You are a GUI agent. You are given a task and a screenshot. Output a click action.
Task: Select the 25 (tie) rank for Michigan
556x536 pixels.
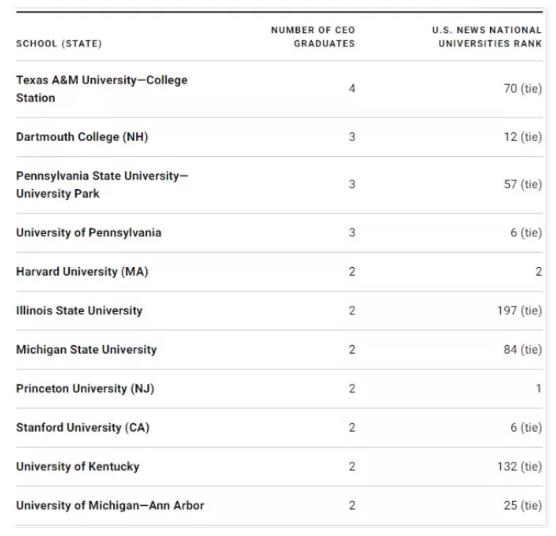[523, 506]
